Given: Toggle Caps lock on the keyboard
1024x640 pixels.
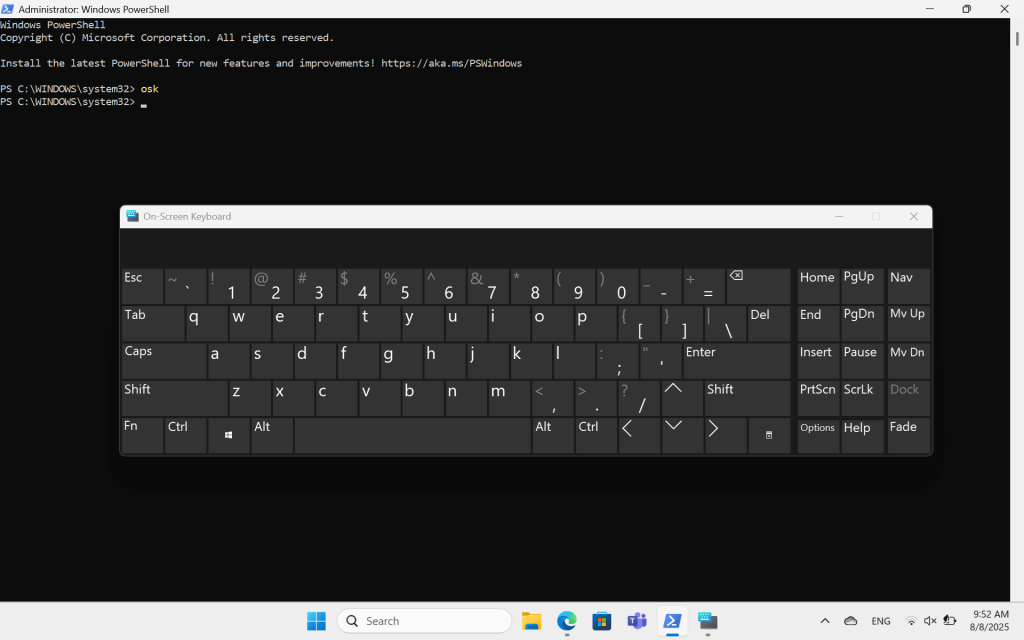Looking at the screenshot, I should click(164, 361).
